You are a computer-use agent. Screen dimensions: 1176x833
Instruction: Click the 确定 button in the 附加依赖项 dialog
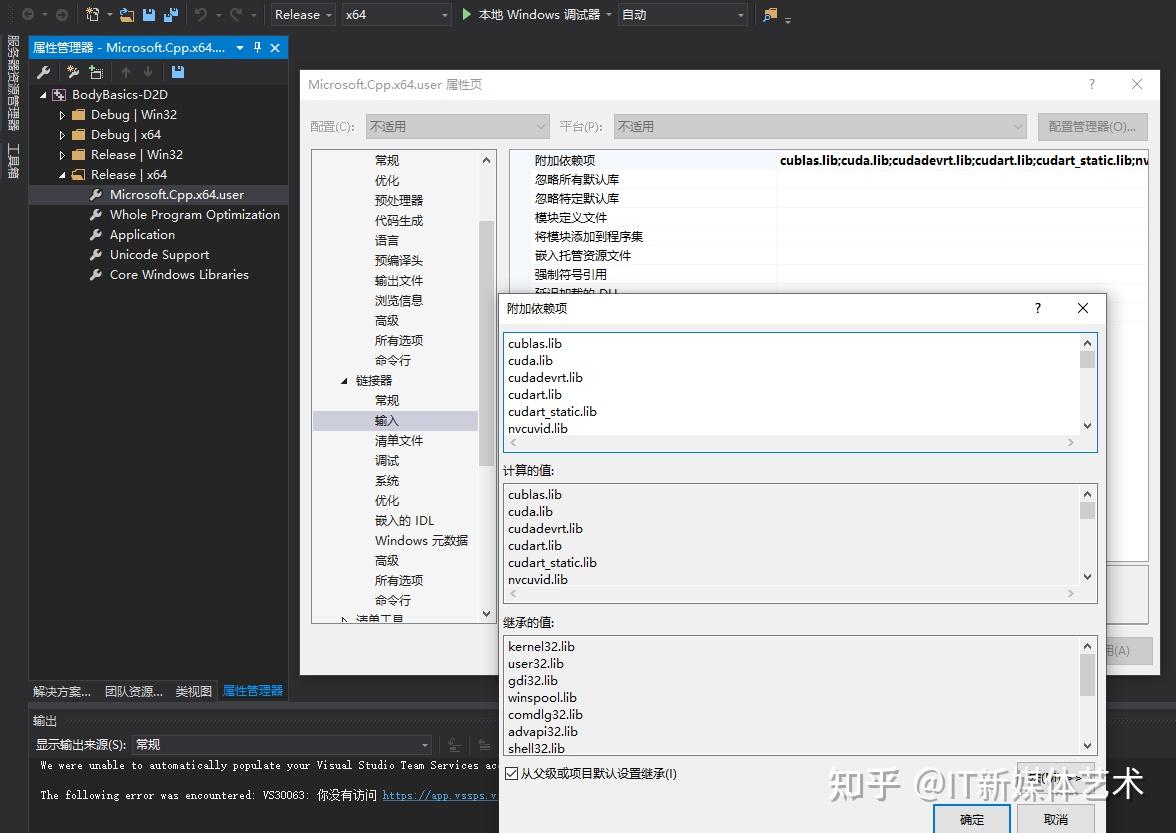pos(971,820)
